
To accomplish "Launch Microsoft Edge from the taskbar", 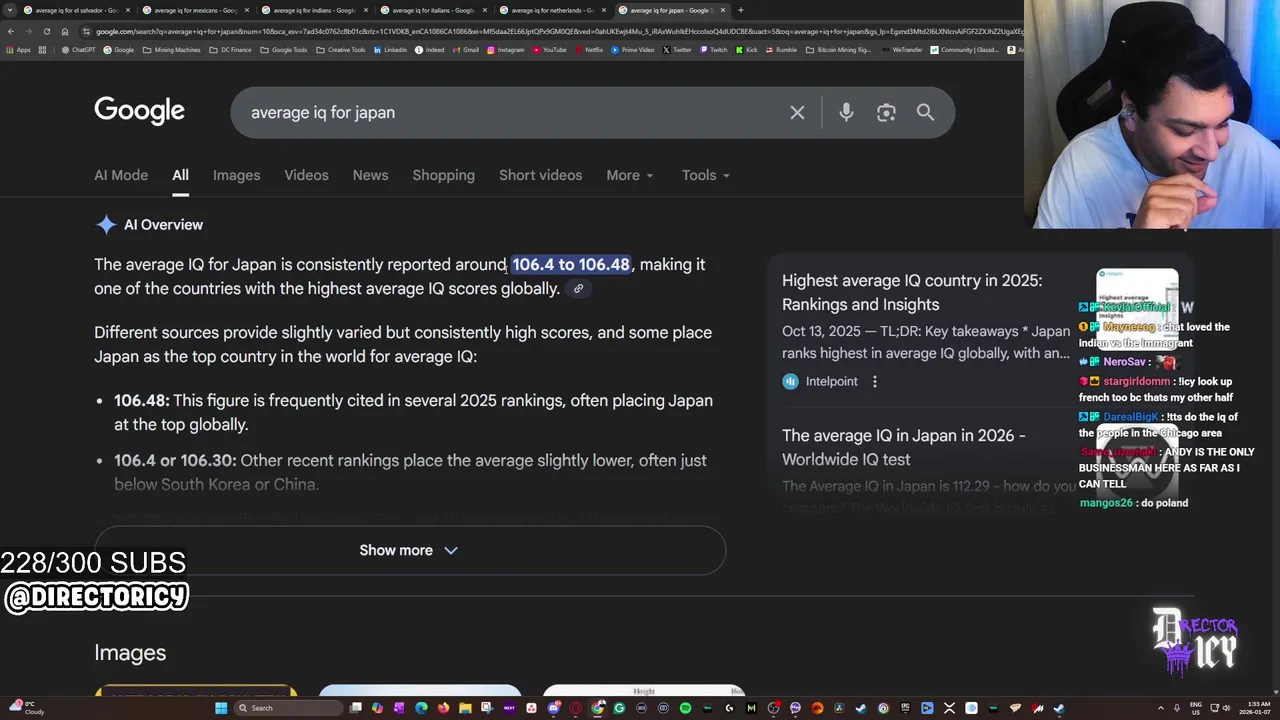I will point(422,708).
